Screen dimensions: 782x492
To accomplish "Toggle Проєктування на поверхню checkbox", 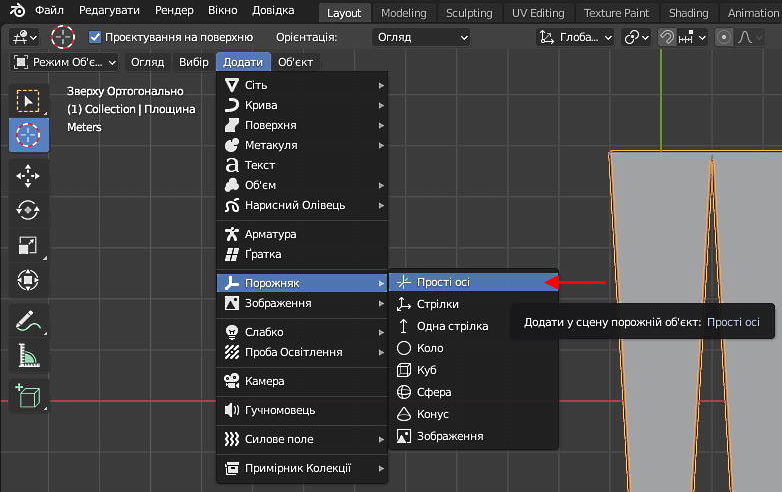I will (x=95, y=37).
